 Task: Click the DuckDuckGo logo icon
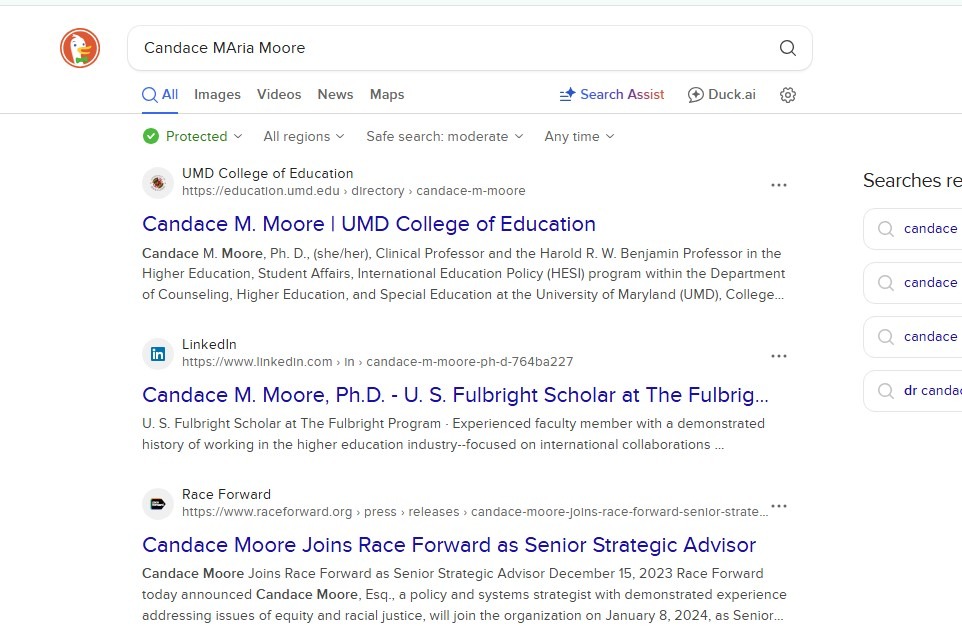coord(80,48)
